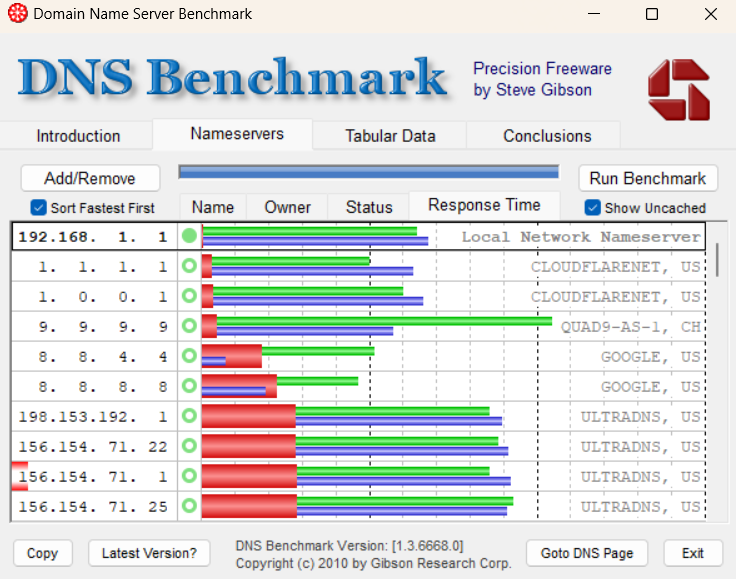Click the status circle for 156.154.71.1
The width and height of the screenshot is (736, 579).
[189, 476]
